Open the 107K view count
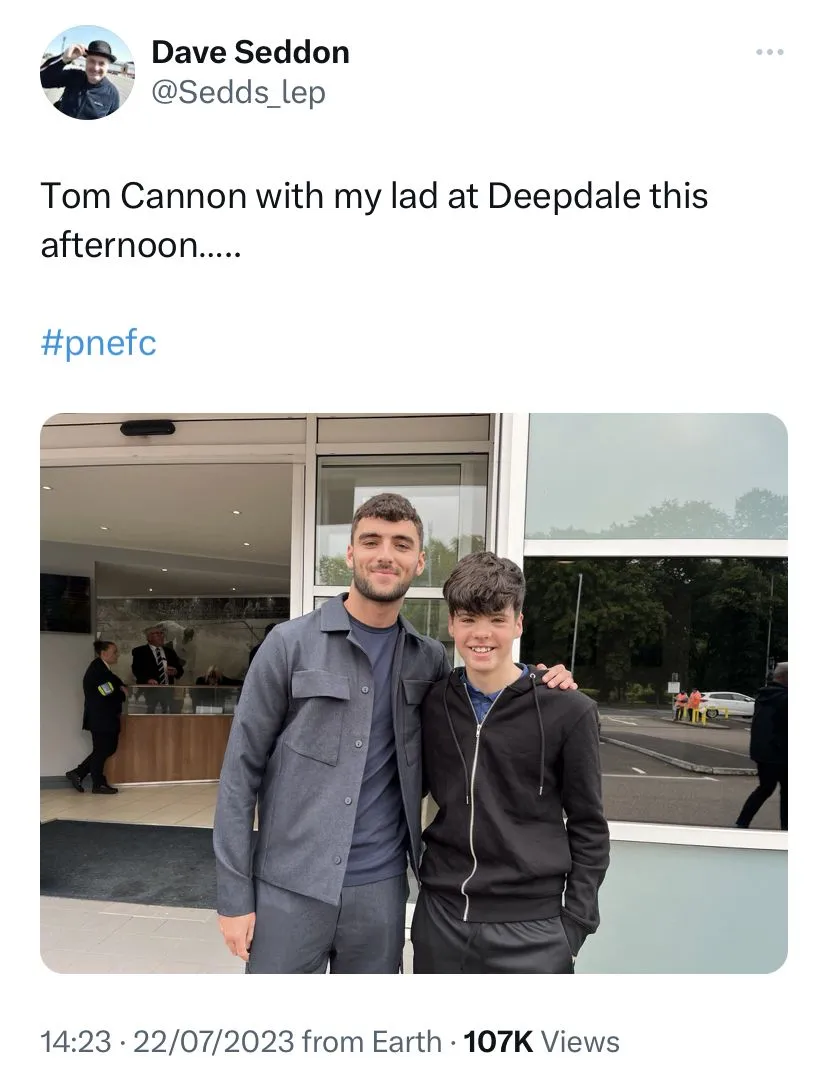 pos(498,1041)
